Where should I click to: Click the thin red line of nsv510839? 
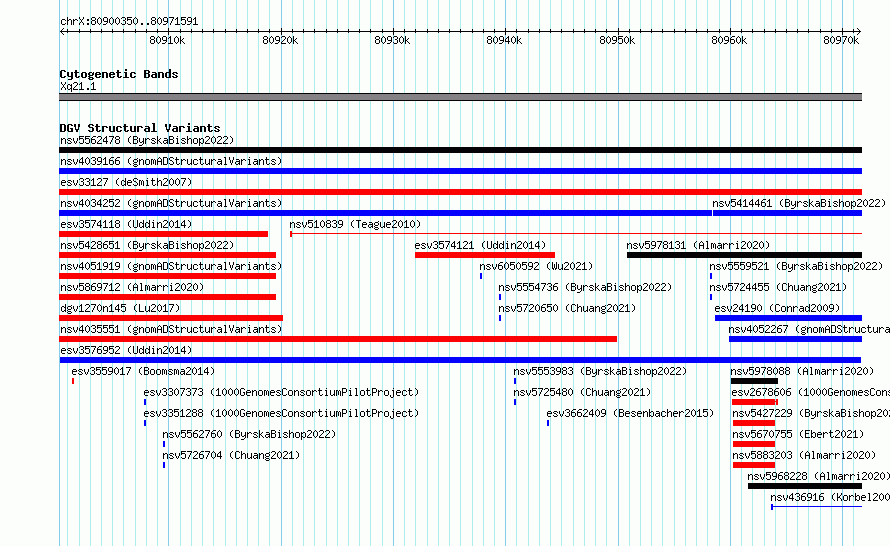click(576, 233)
